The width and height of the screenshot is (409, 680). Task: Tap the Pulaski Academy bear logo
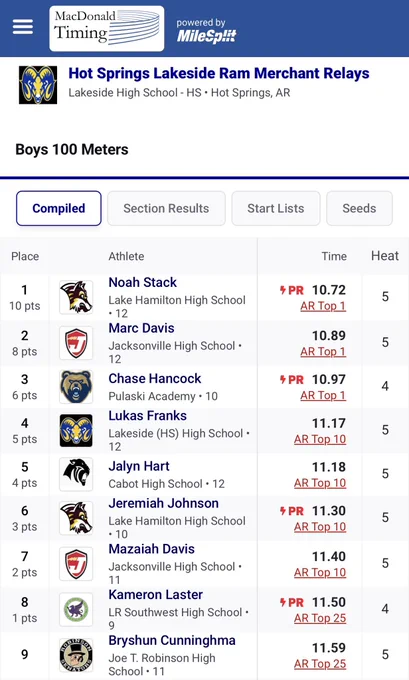click(x=76, y=387)
